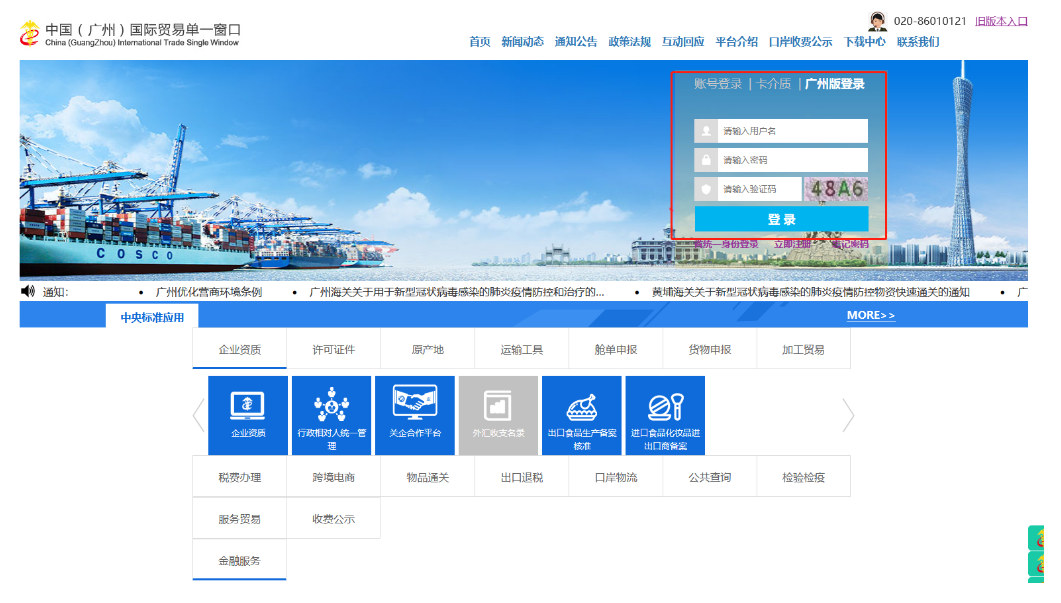Viewport: 1061px width, 603px height.
Task: Select the 金融服务 category tab
Action: coord(240,560)
